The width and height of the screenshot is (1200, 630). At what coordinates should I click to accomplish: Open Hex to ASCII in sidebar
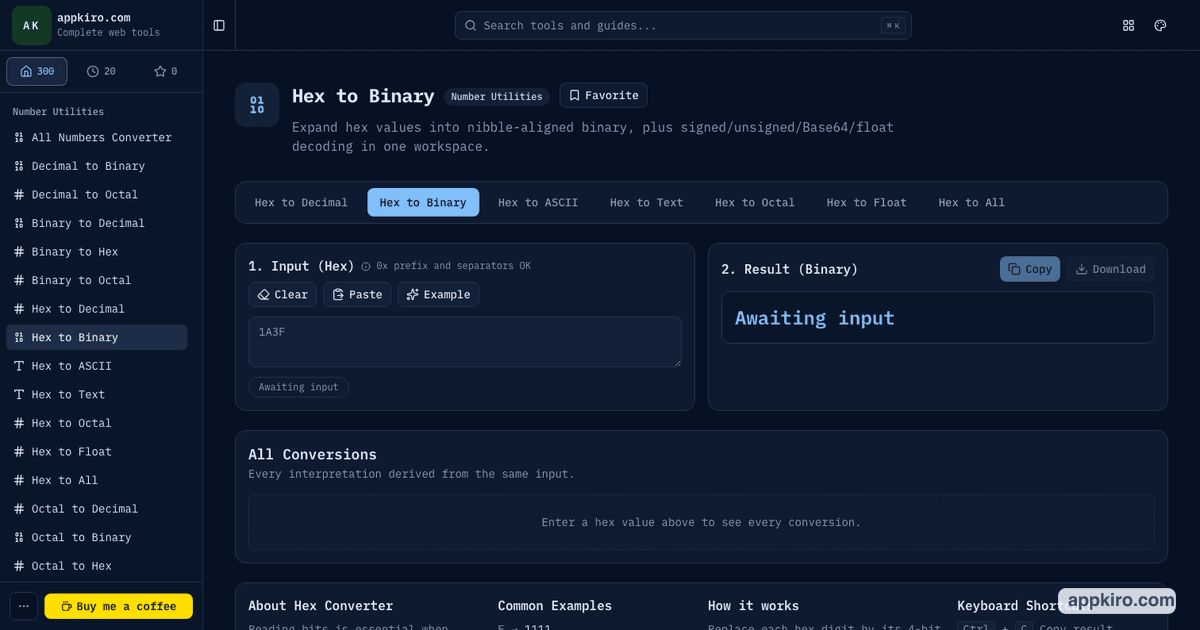coord(97,366)
